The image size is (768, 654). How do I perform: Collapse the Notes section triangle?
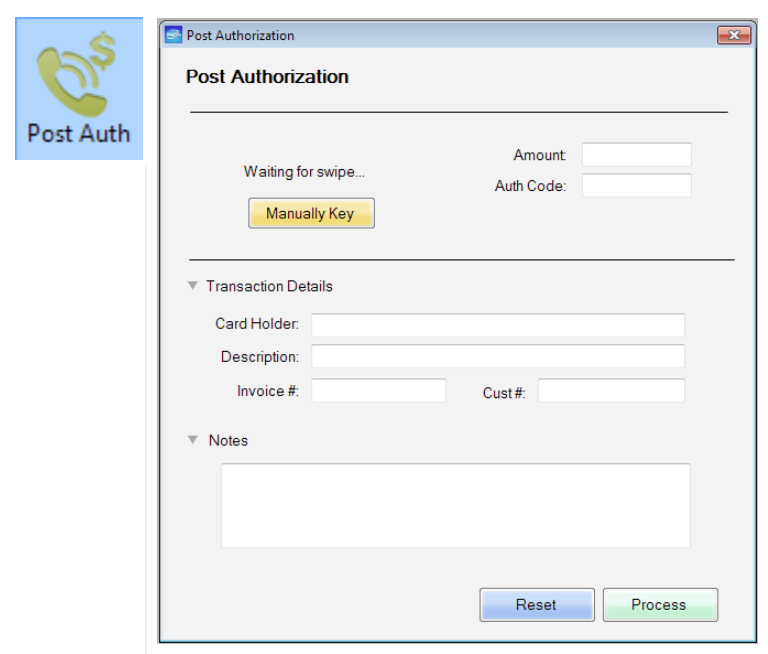tap(193, 440)
